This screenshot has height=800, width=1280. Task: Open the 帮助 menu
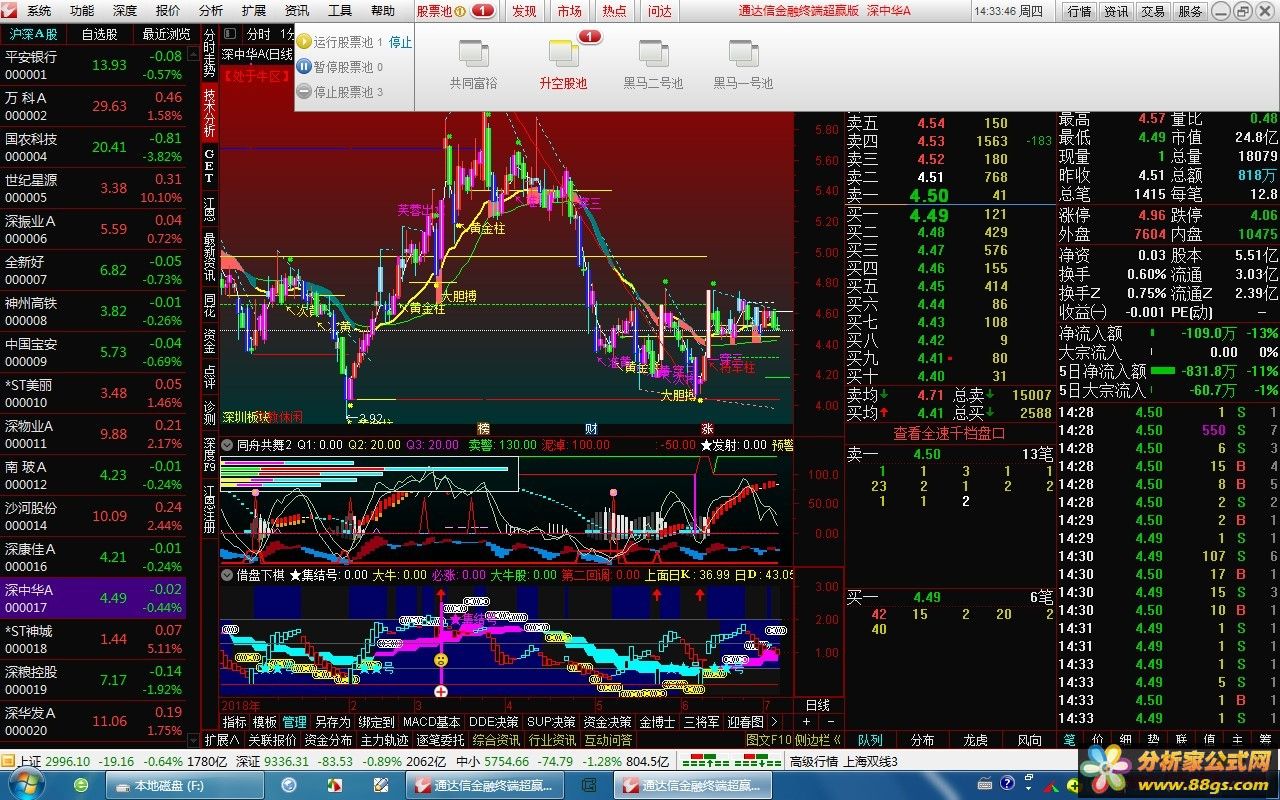383,11
